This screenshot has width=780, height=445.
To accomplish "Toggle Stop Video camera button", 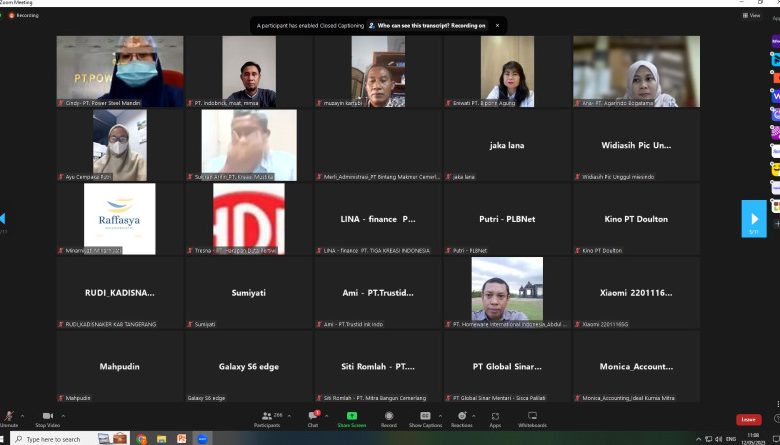I will [x=46, y=416].
